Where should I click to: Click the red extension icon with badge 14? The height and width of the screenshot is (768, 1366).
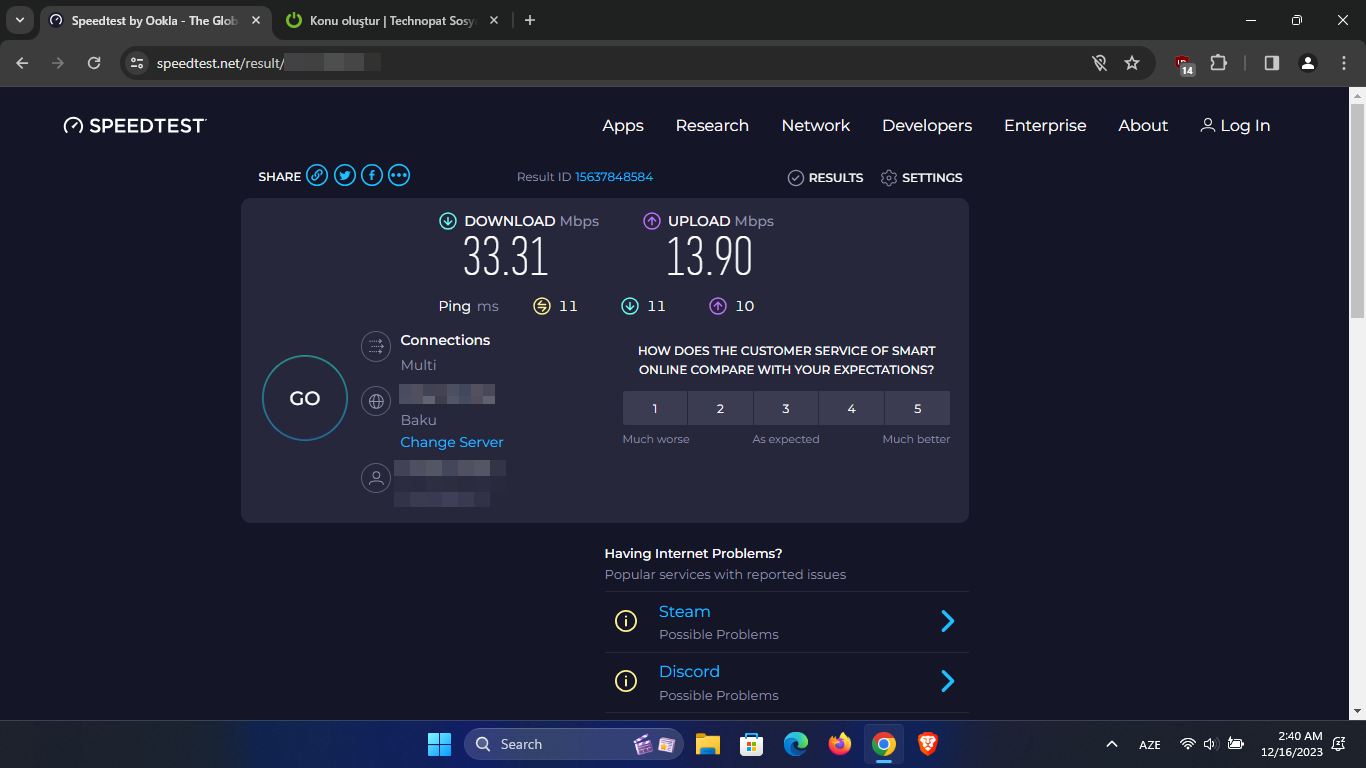point(1184,64)
